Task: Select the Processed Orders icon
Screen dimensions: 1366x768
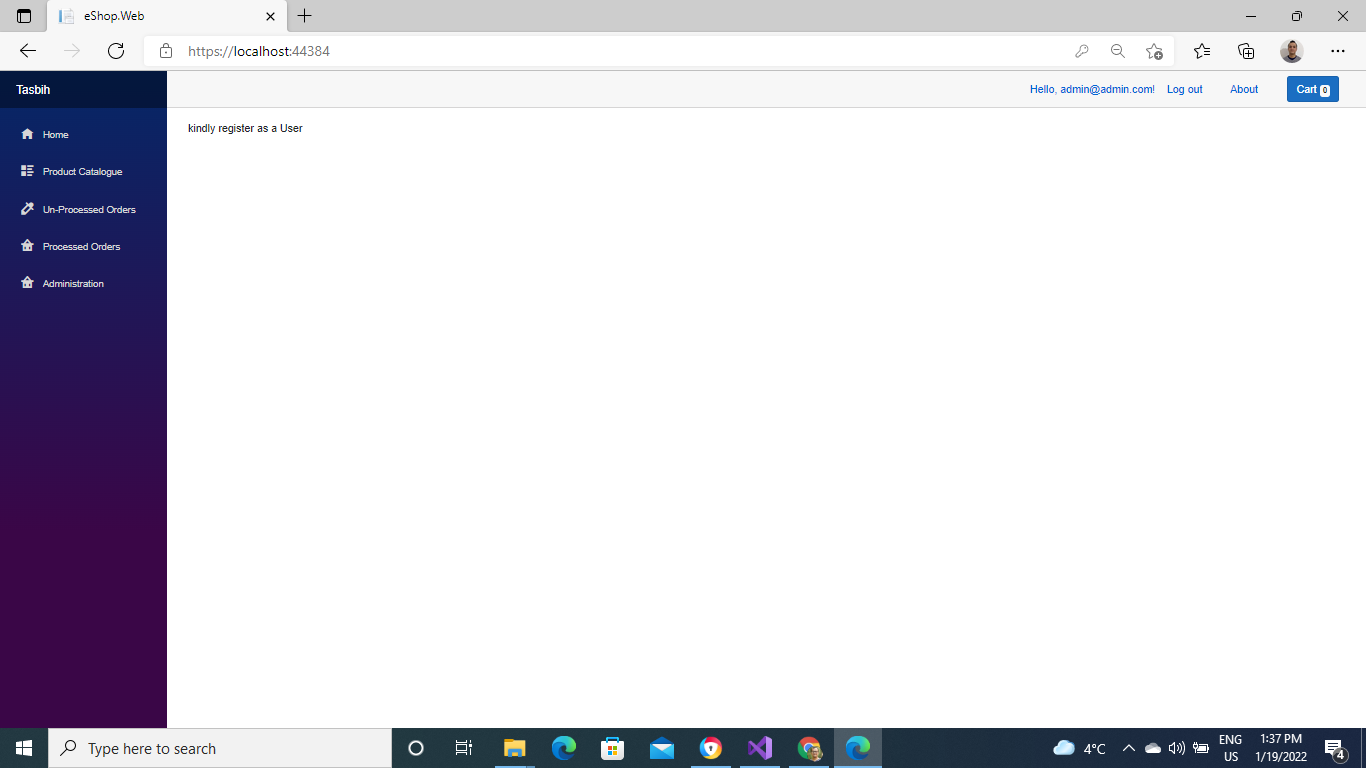Action: tap(27, 246)
